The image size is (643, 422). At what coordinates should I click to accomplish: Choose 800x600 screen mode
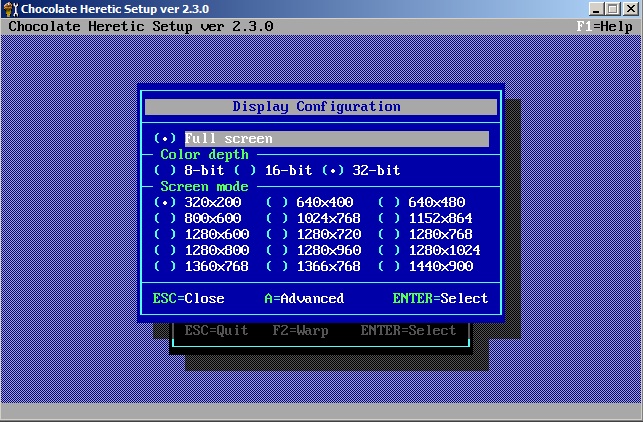[x=198, y=218]
